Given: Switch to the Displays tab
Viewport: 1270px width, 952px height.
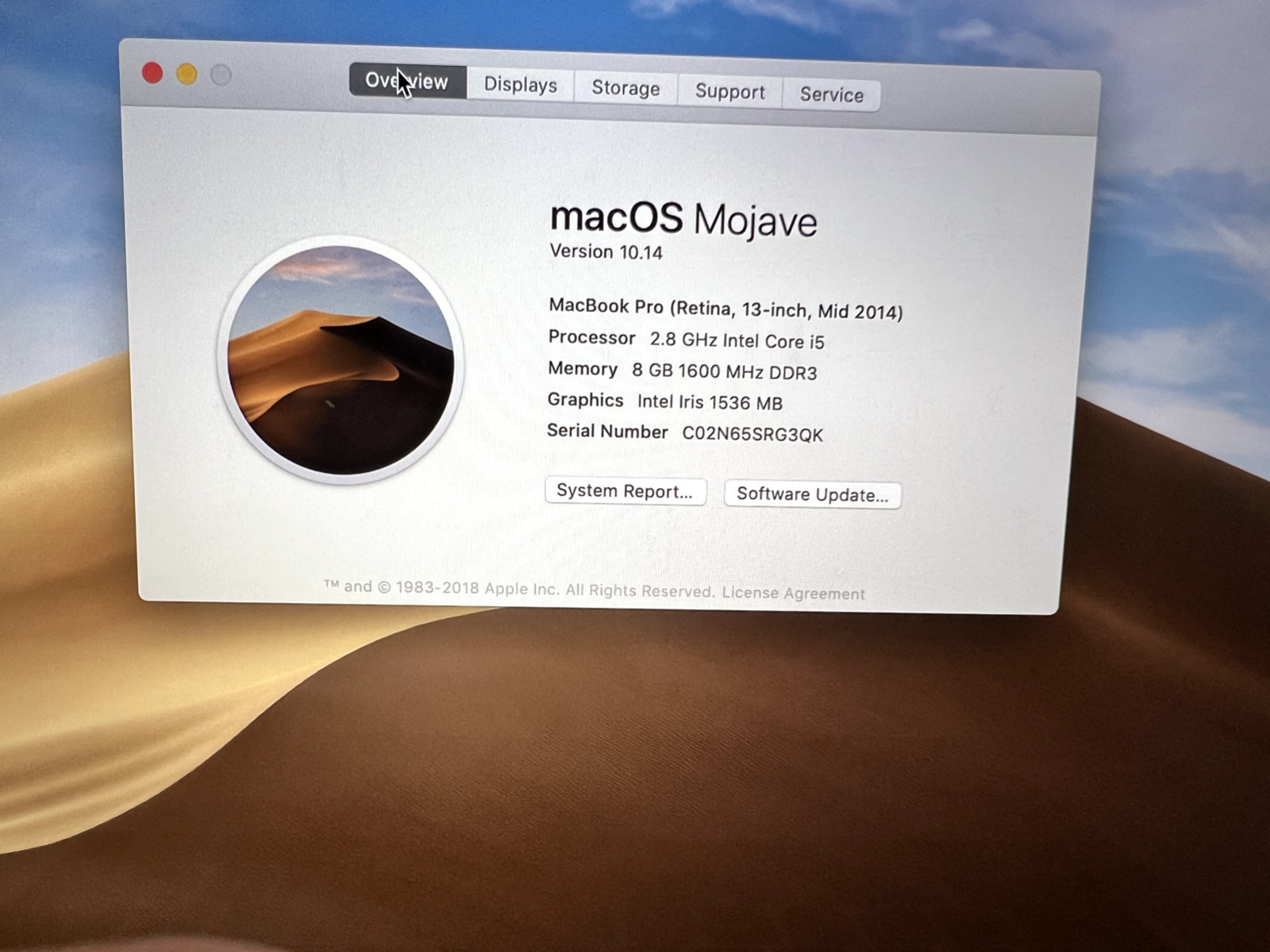Looking at the screenshot, I should tap(521, 85).
